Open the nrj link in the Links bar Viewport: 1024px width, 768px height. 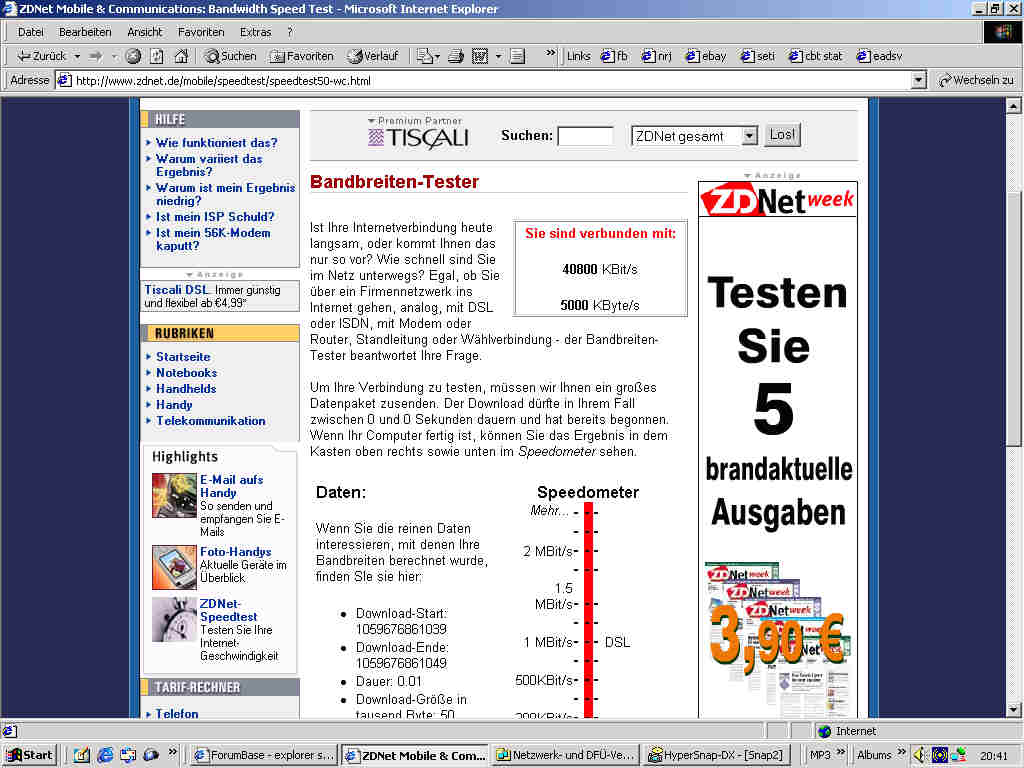pos(657,56)
